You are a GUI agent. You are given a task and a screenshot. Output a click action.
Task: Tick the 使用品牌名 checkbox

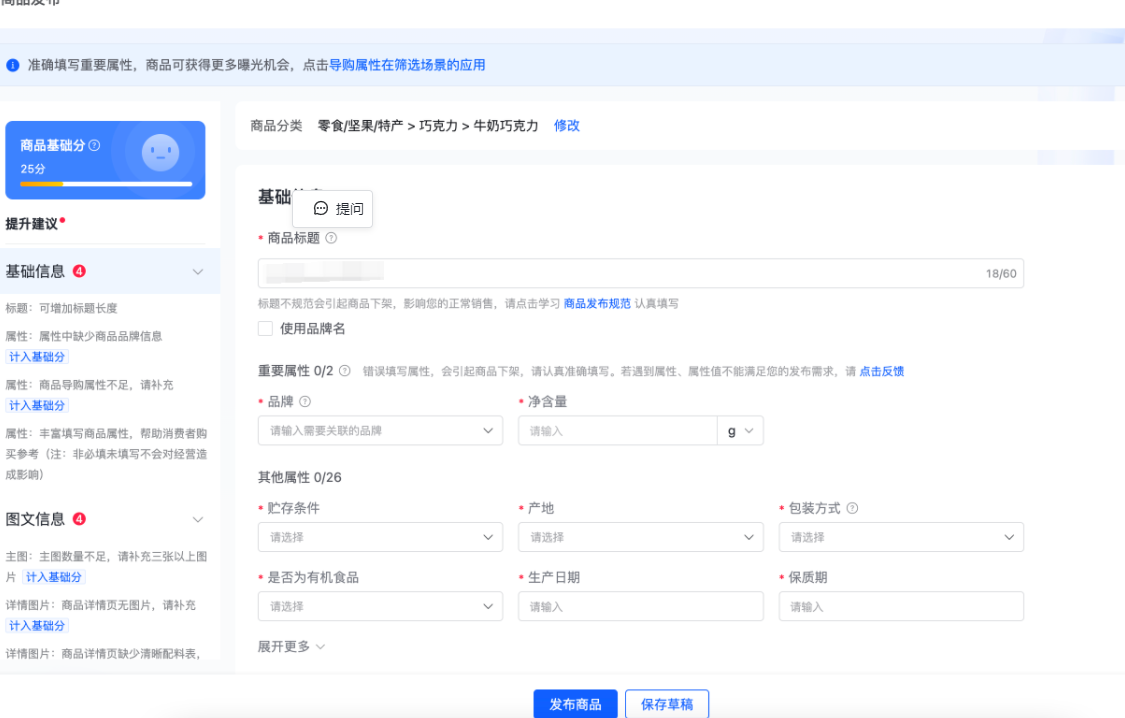265,329
